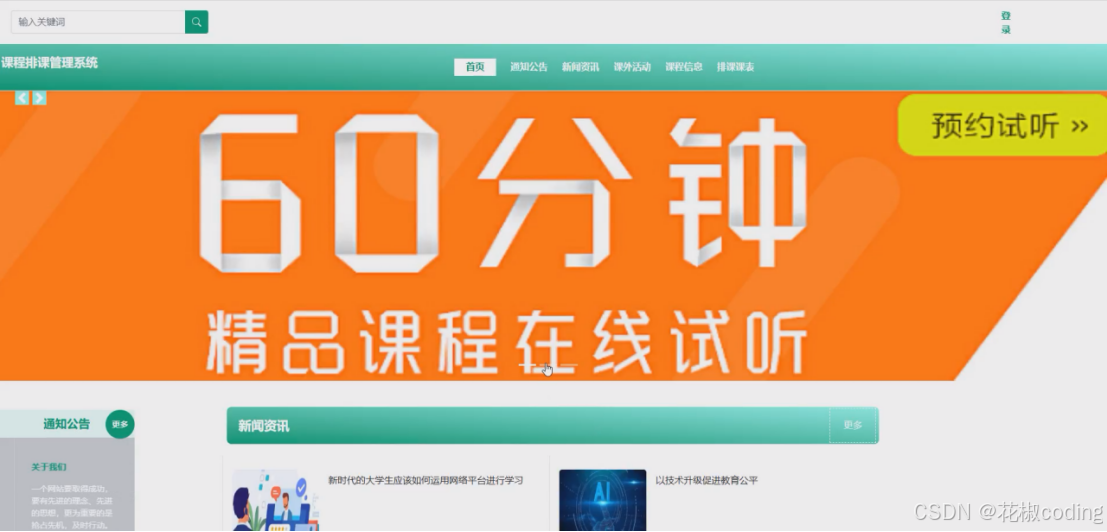Open the news article about 大学生 online learning

tap(426, 480)
